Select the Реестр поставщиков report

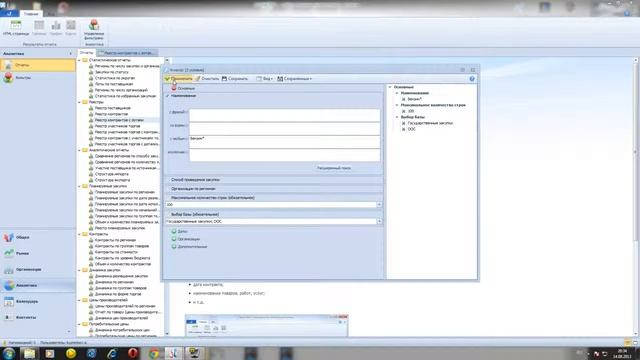pos(113,108)
